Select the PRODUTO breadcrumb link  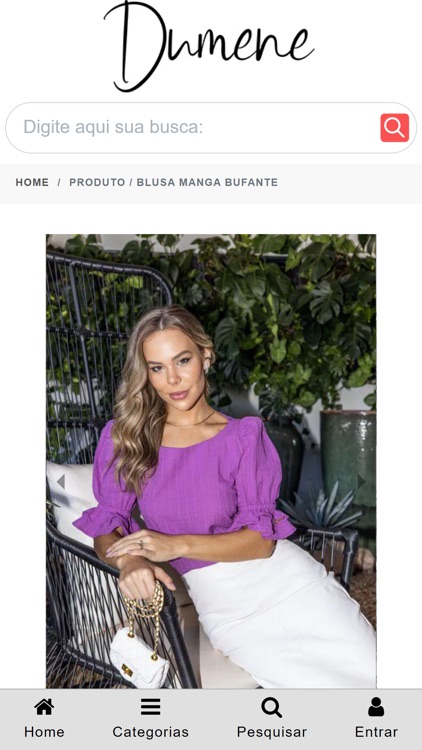[97, 182]
